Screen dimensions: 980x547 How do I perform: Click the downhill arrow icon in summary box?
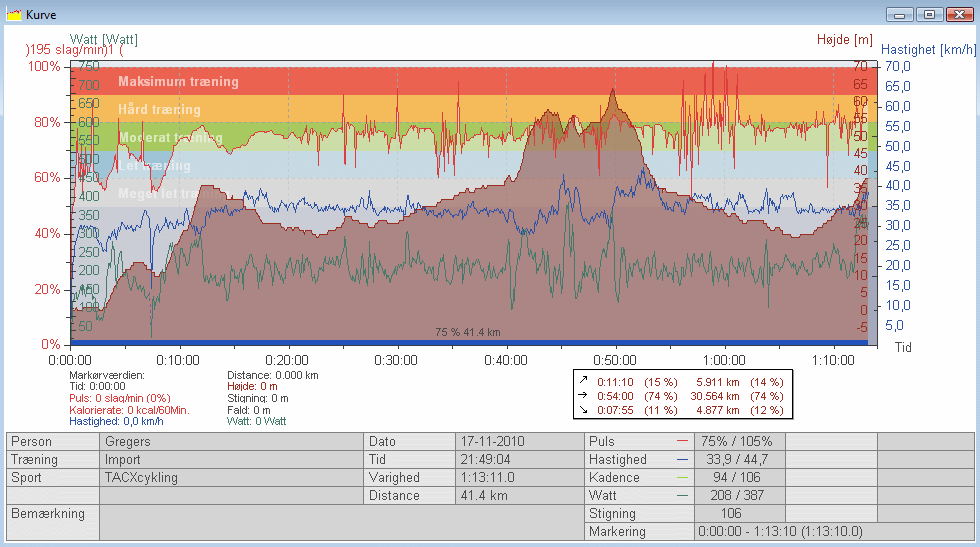click(x=583, y=409)
